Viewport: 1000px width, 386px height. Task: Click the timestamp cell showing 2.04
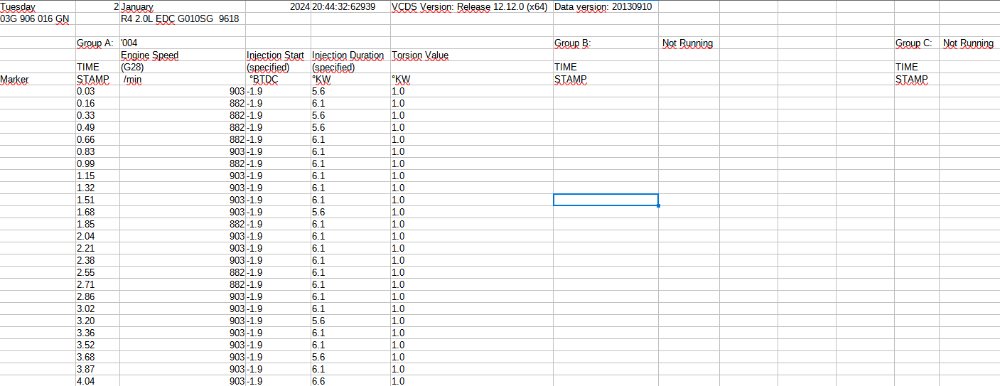[x=97, y=236]
